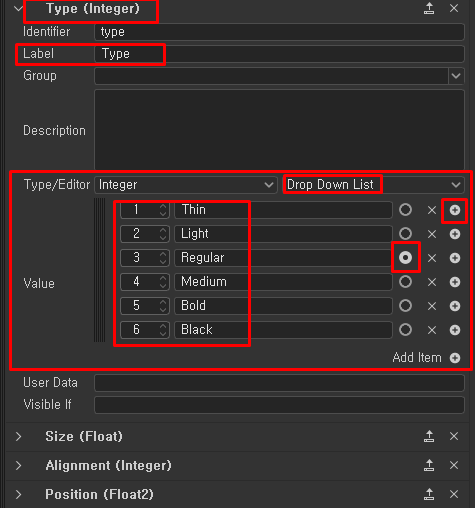The width and height of the screenshot is (475, 508).
Task: Set Medium as the default value
Action: pos(405,282)
